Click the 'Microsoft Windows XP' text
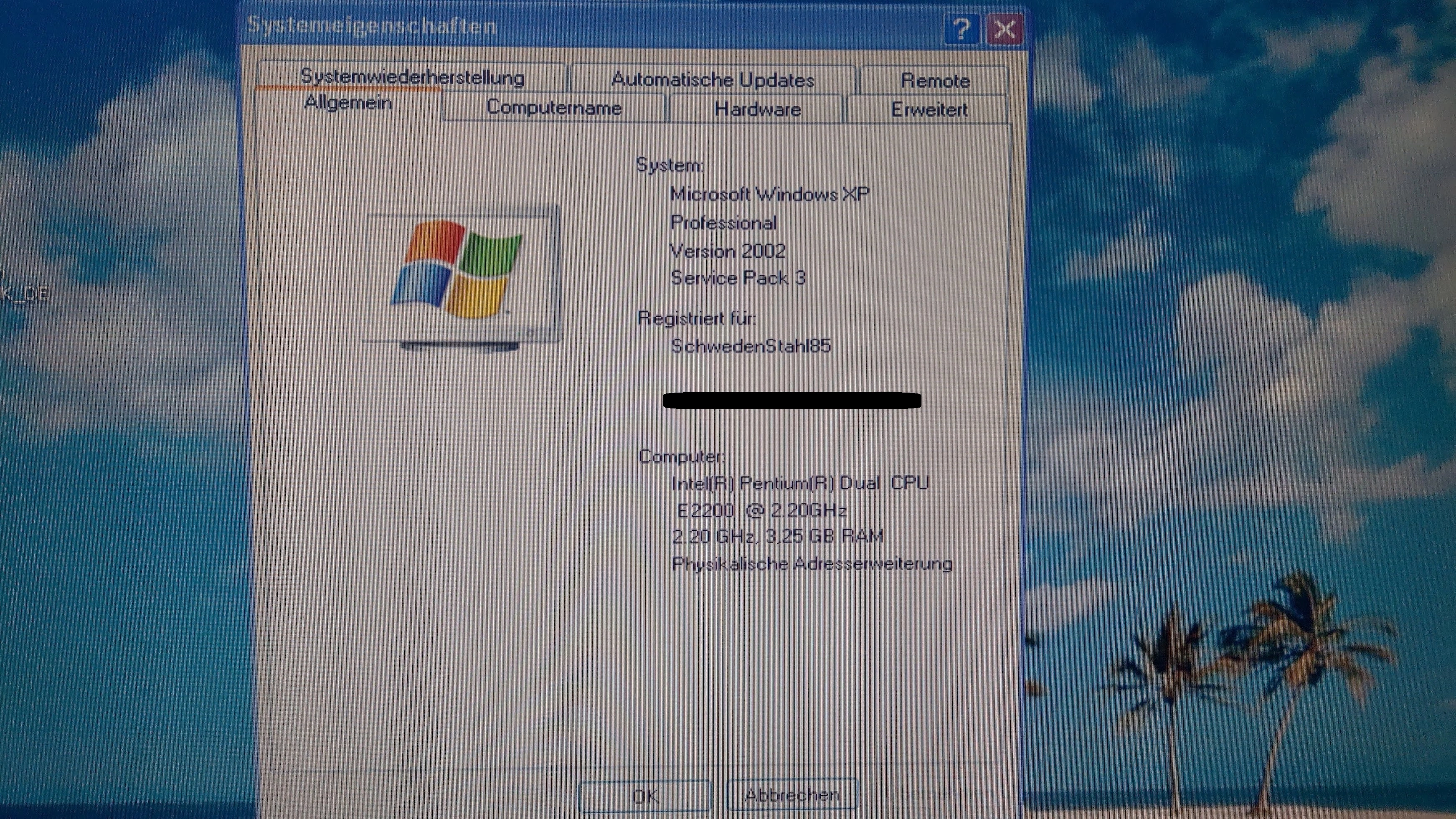 click(769, 195)
